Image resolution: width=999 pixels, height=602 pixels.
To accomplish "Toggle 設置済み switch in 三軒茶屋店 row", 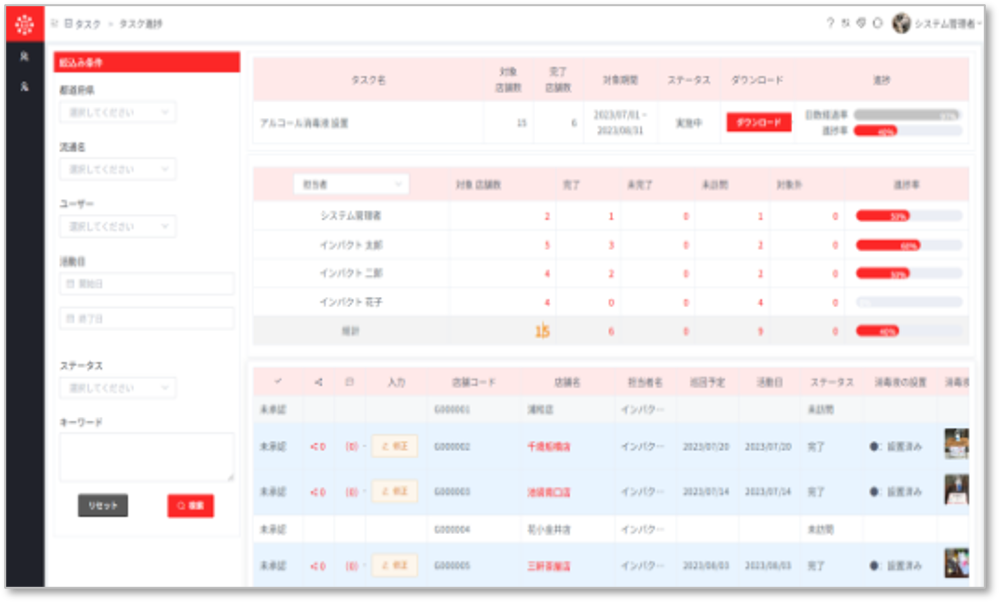I will (x=874, y=566).
